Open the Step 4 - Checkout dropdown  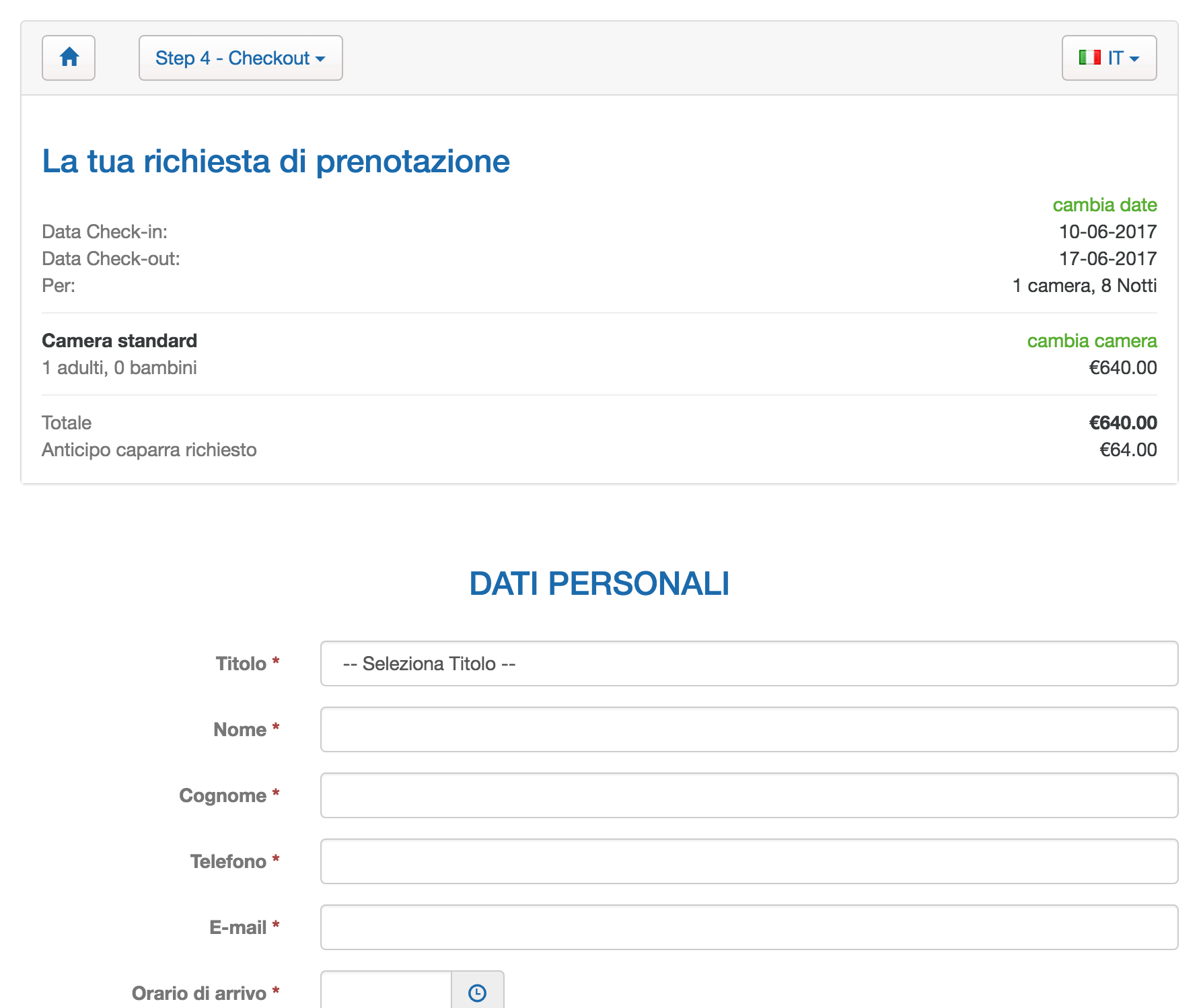240,58
